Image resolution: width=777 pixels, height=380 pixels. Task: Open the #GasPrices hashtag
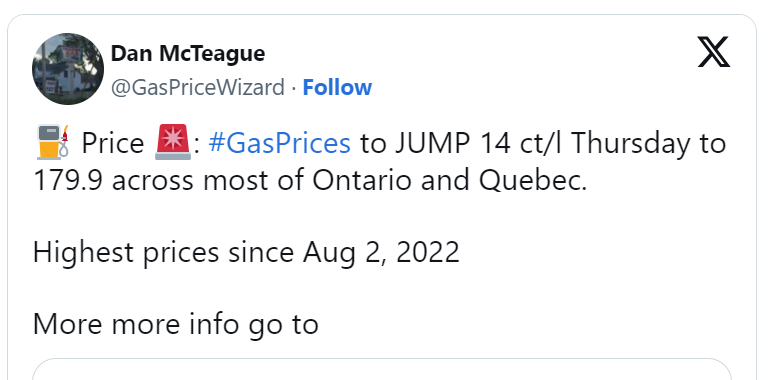point(279,143)
